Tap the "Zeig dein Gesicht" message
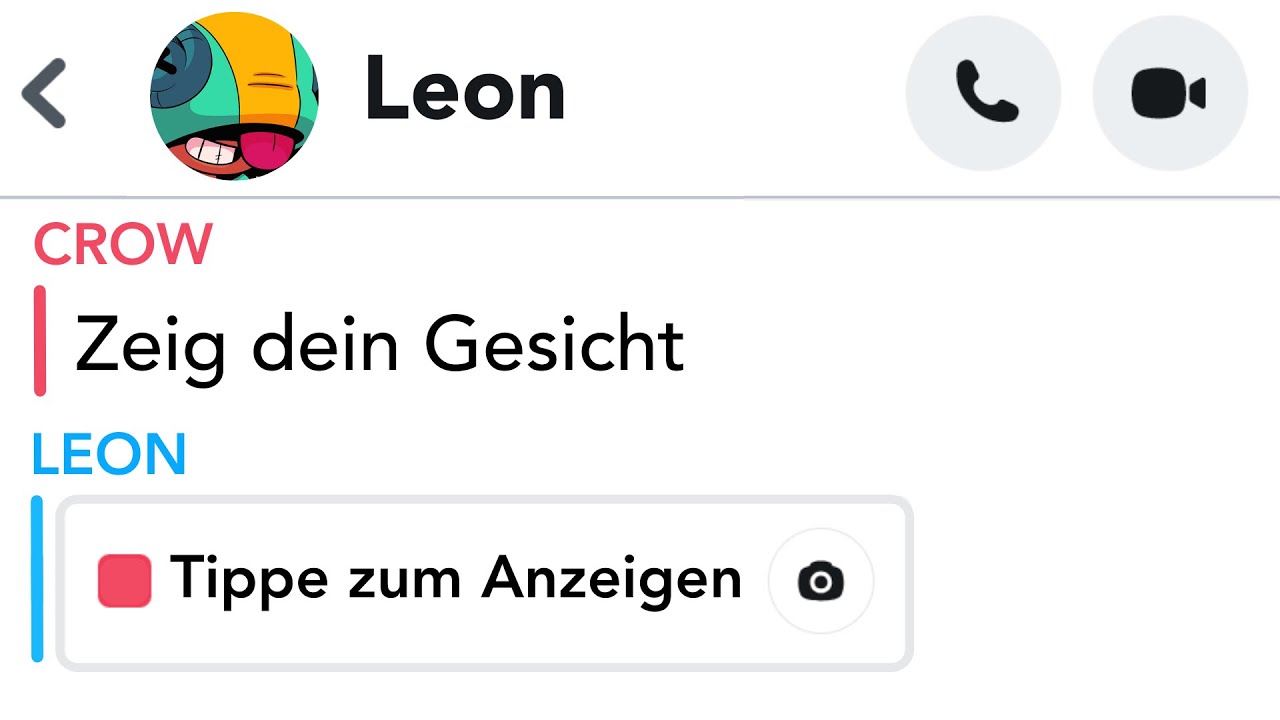 coord(380,344)
